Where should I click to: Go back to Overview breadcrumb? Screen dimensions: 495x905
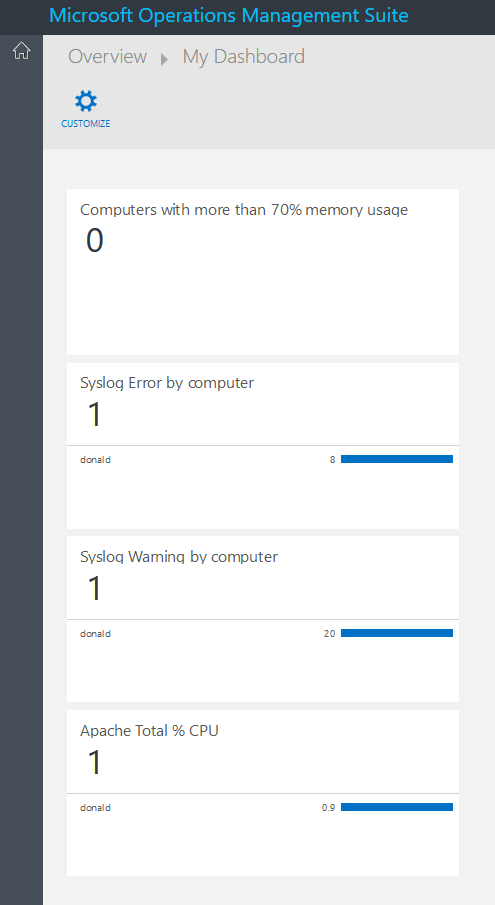(107, 57)
